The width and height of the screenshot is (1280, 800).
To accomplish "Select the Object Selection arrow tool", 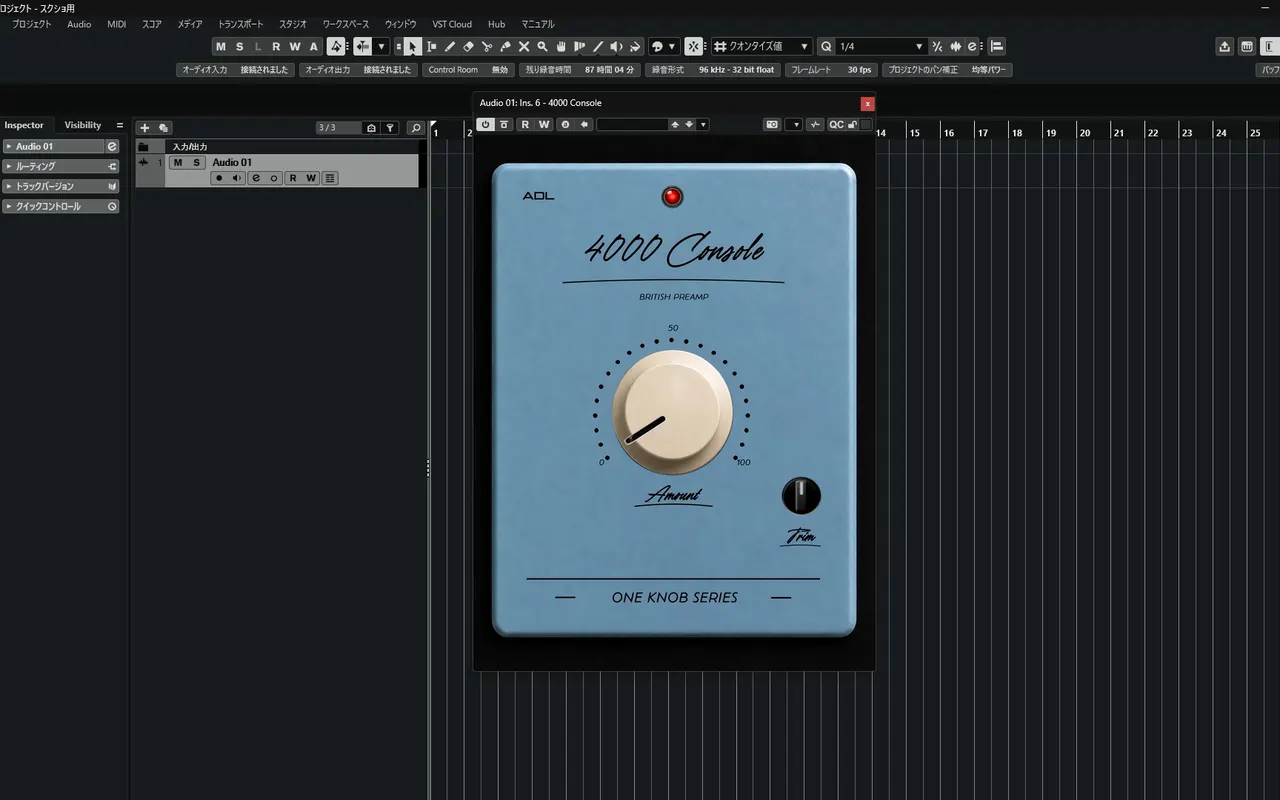I will click(412, 47).
